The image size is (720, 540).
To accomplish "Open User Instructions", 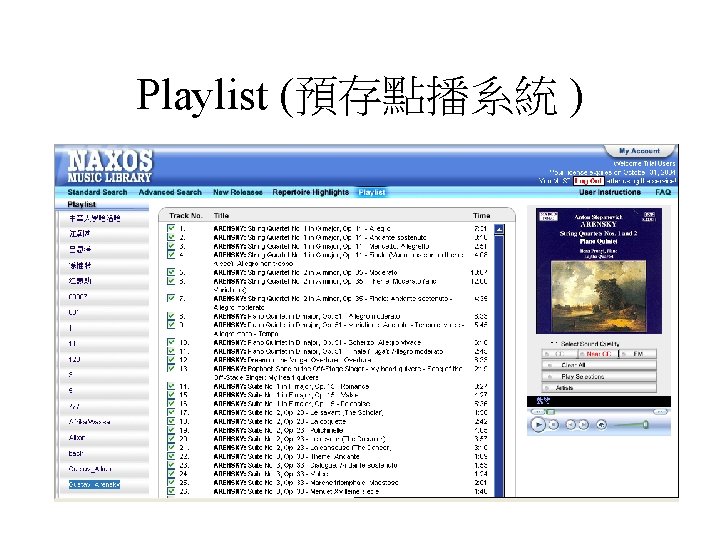I will tap(610, 192).
